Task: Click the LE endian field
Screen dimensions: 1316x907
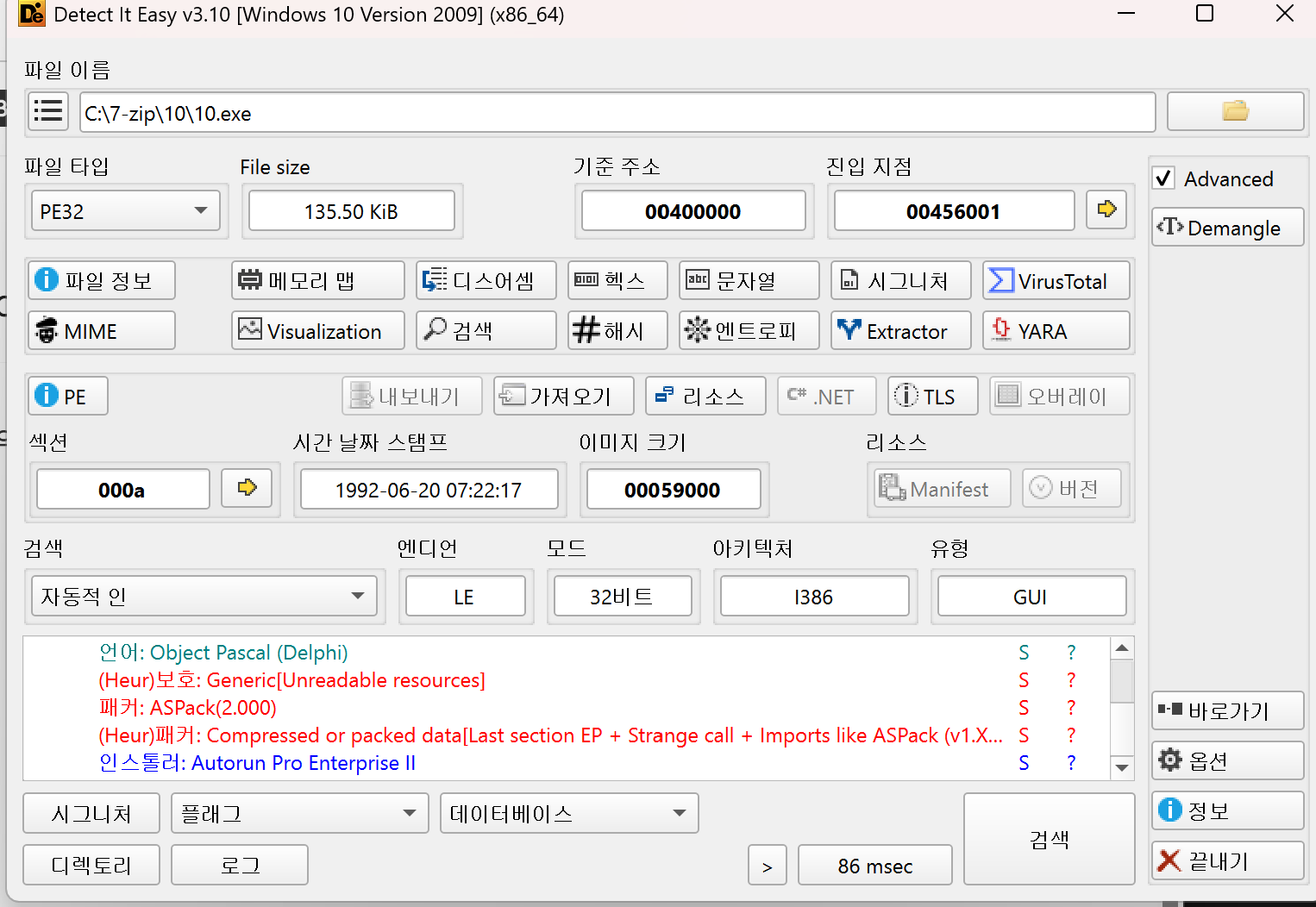Action: pyautogui.click(x=465, y=597)
